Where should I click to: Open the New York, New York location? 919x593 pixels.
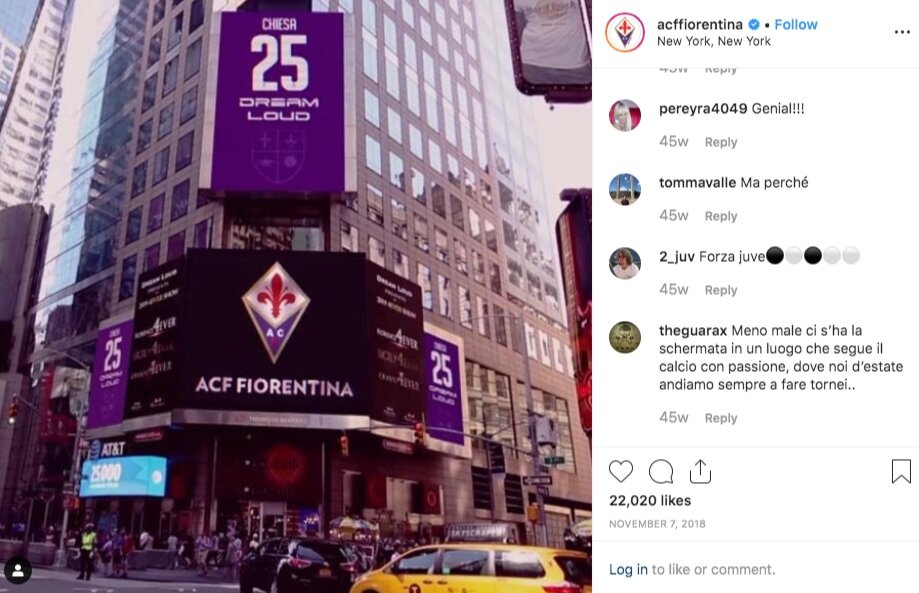[713, 41]
